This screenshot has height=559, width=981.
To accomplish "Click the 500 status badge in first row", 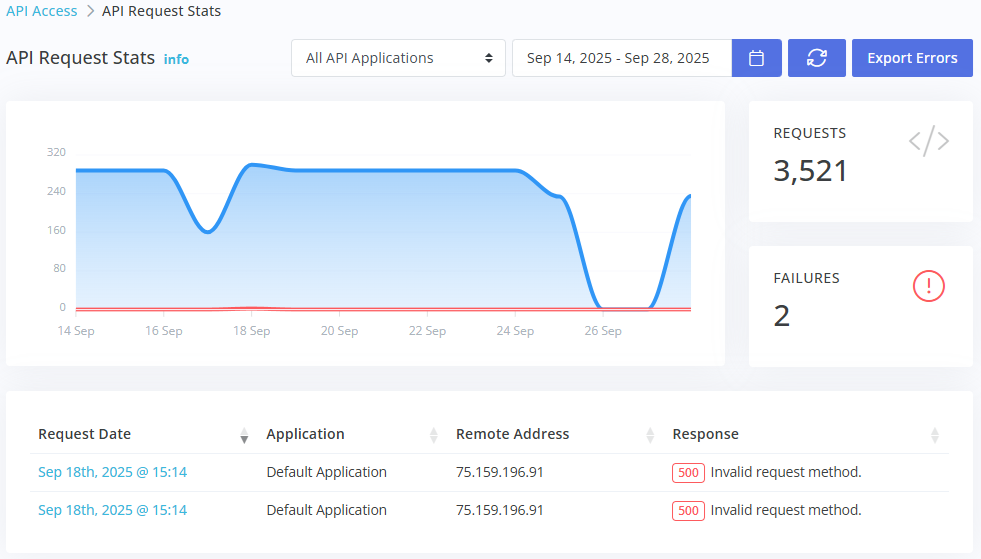I will click(689, 473).
